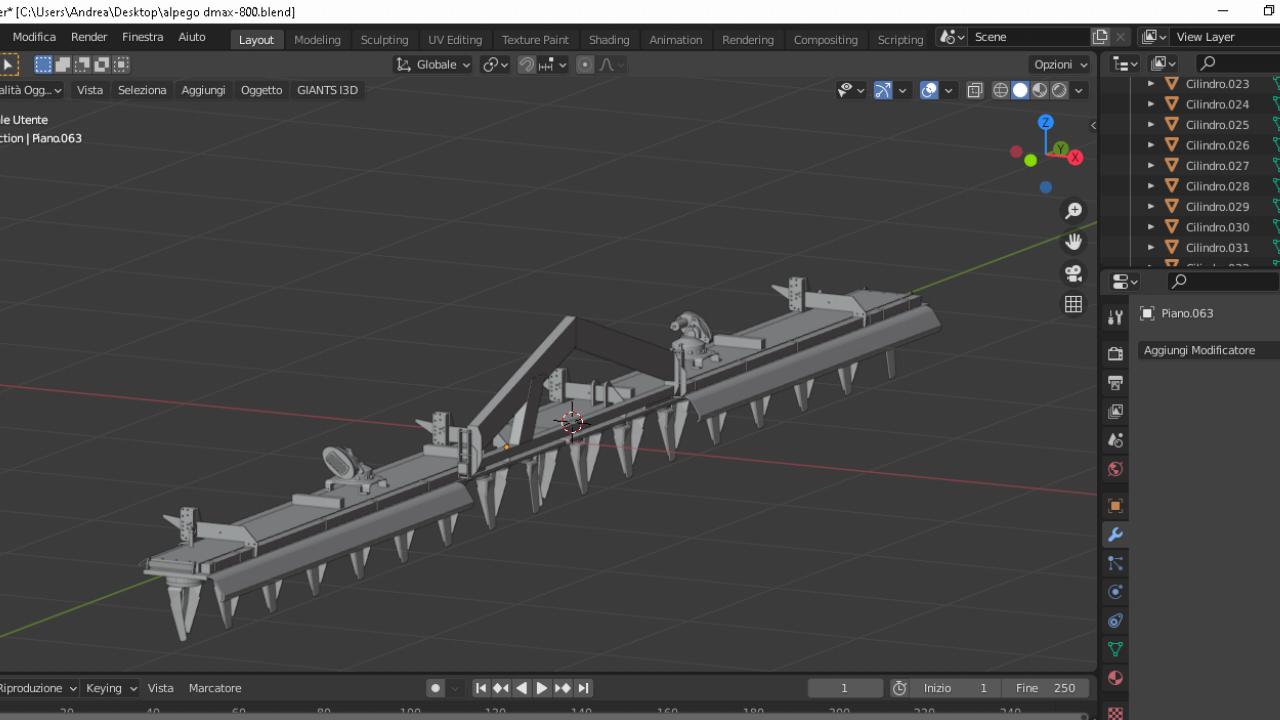Image resolution: width=1280 pixels, height=720 pixels.
Task: Open the GIANTS I3D menu
Action: (327, 90)
